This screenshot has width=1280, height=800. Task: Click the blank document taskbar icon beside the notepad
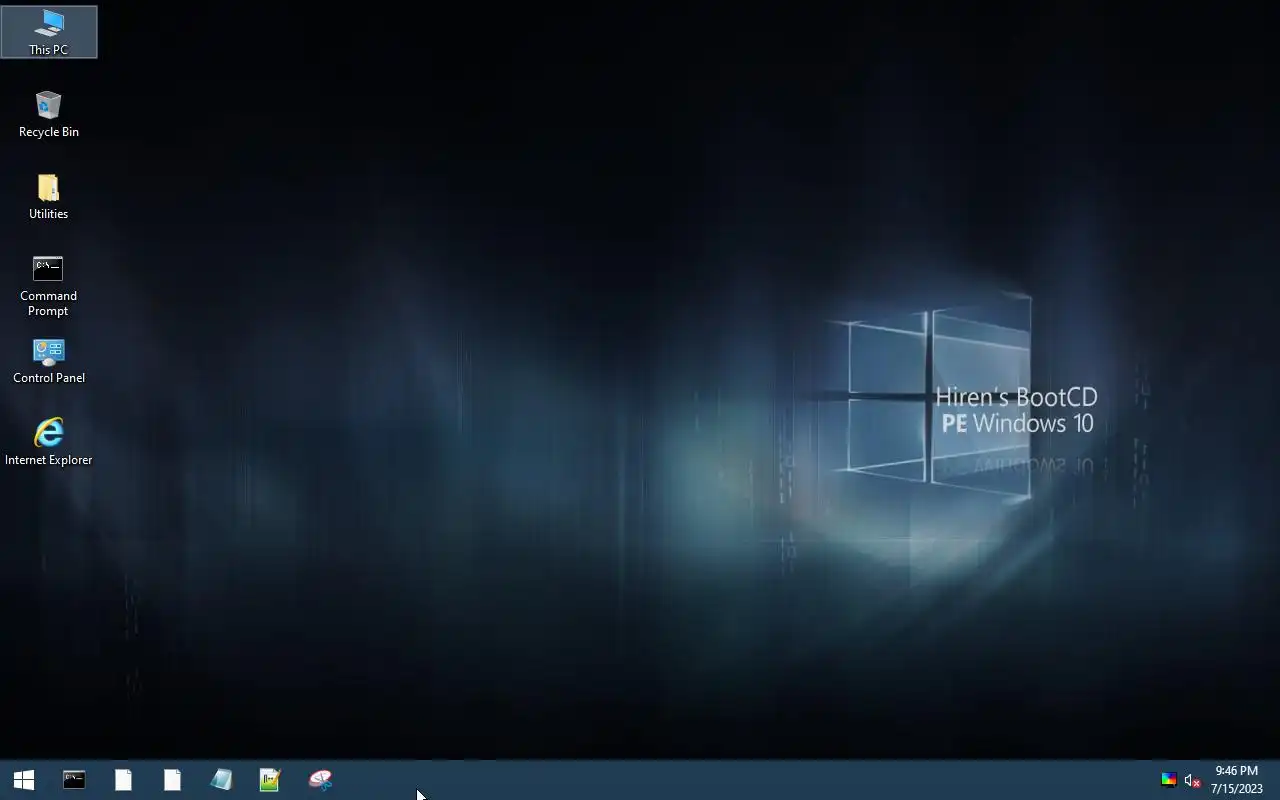coord(172,780)
